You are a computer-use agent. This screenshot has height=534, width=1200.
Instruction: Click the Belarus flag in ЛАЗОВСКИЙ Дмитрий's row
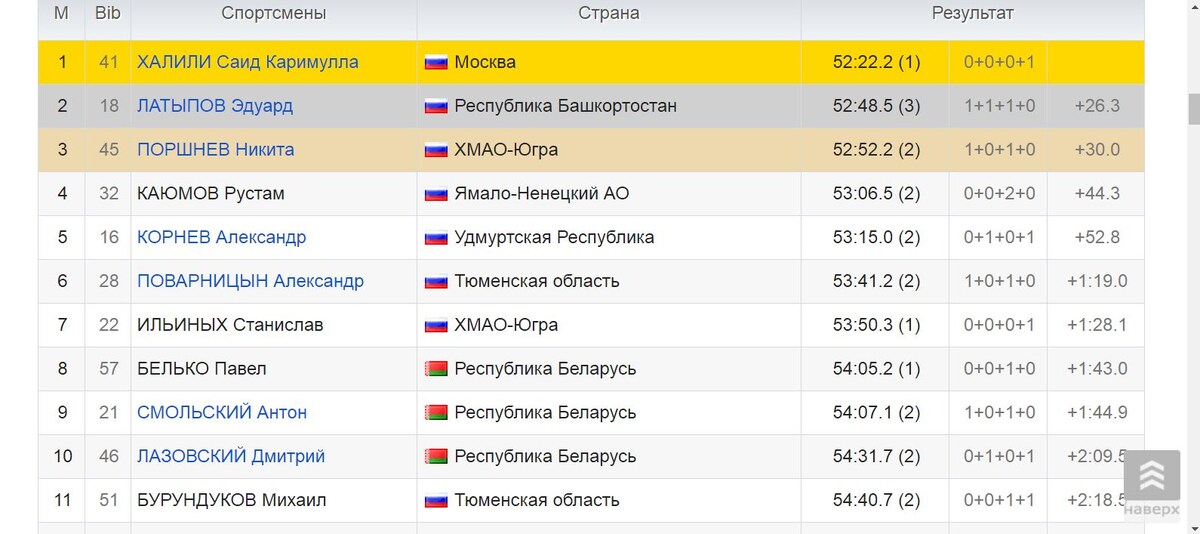tap(435, 457)
